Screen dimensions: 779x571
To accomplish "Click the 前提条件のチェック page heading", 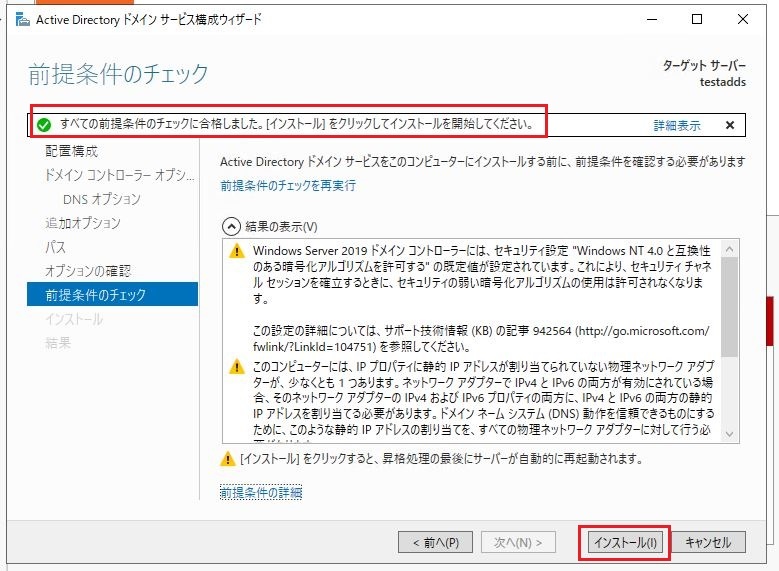I will (x=118, y=75).
